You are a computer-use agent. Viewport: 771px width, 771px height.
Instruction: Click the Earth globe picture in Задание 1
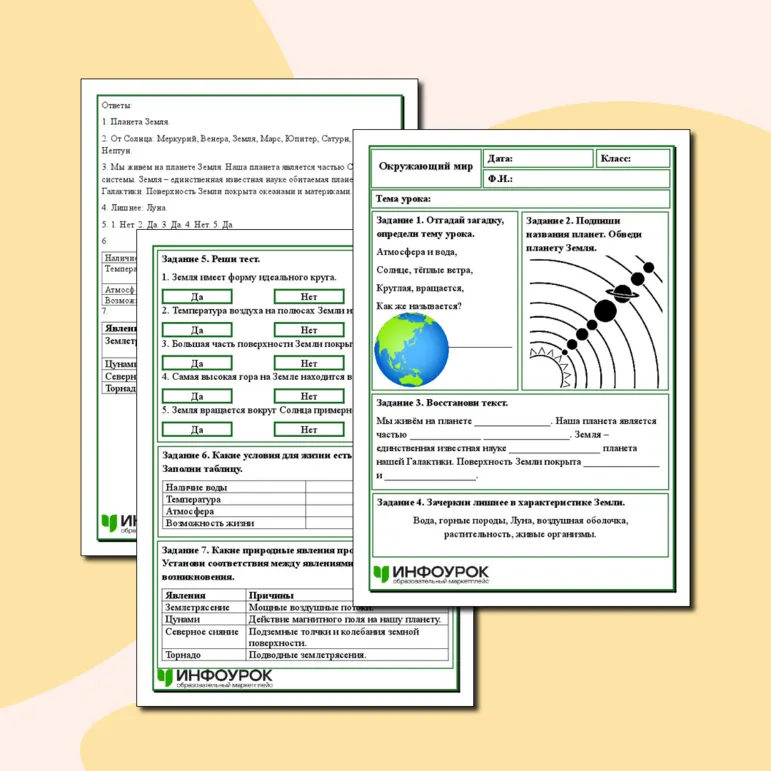[412, 350]
